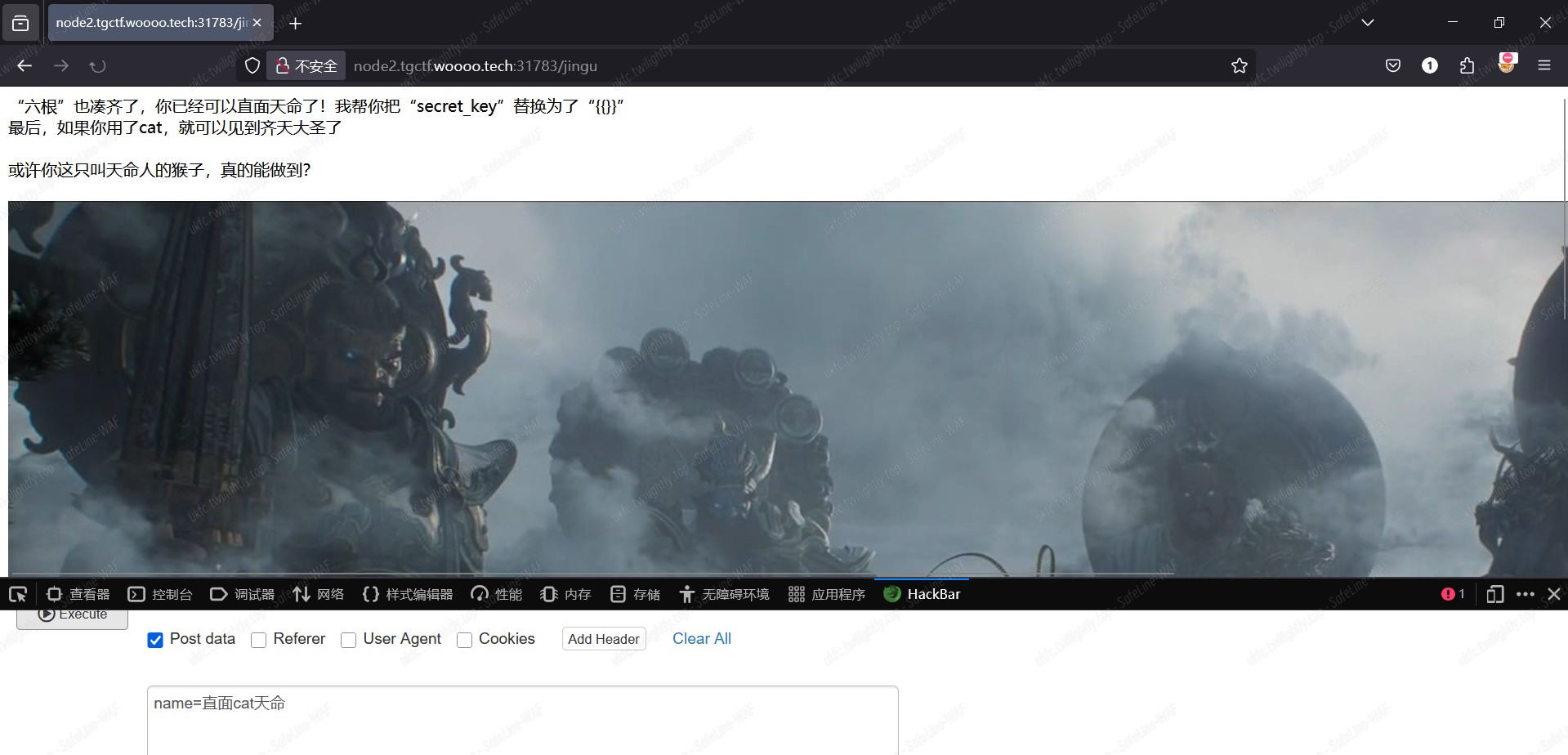Viewport: 1568px width, 755px height.
Task: Enable the Referer checkbox
Action: point(259,640)
